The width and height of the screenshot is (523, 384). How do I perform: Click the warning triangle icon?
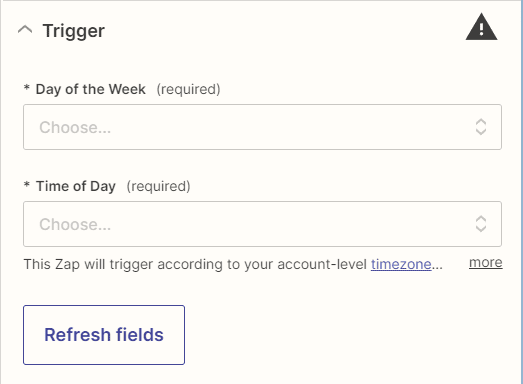[481, 27]
